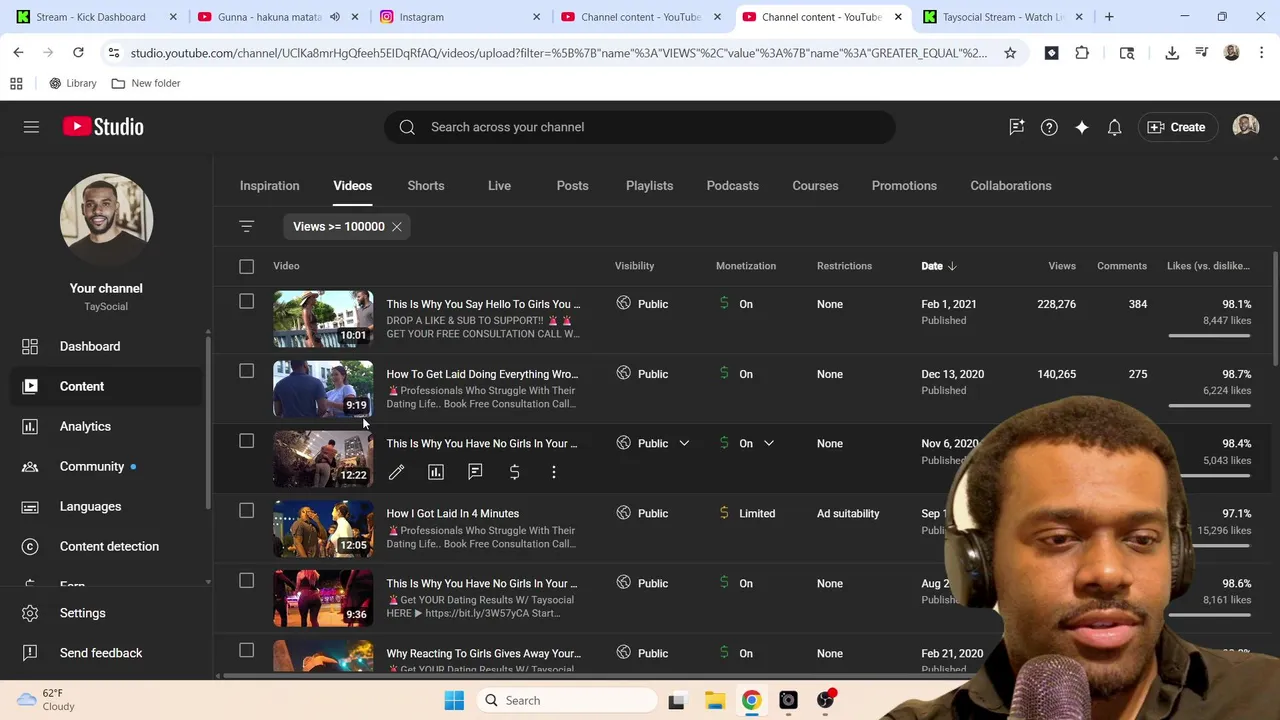
Task: Expand visibility dropdown for the hovered video
Action: pyautogui.click(x=684, y=443)
